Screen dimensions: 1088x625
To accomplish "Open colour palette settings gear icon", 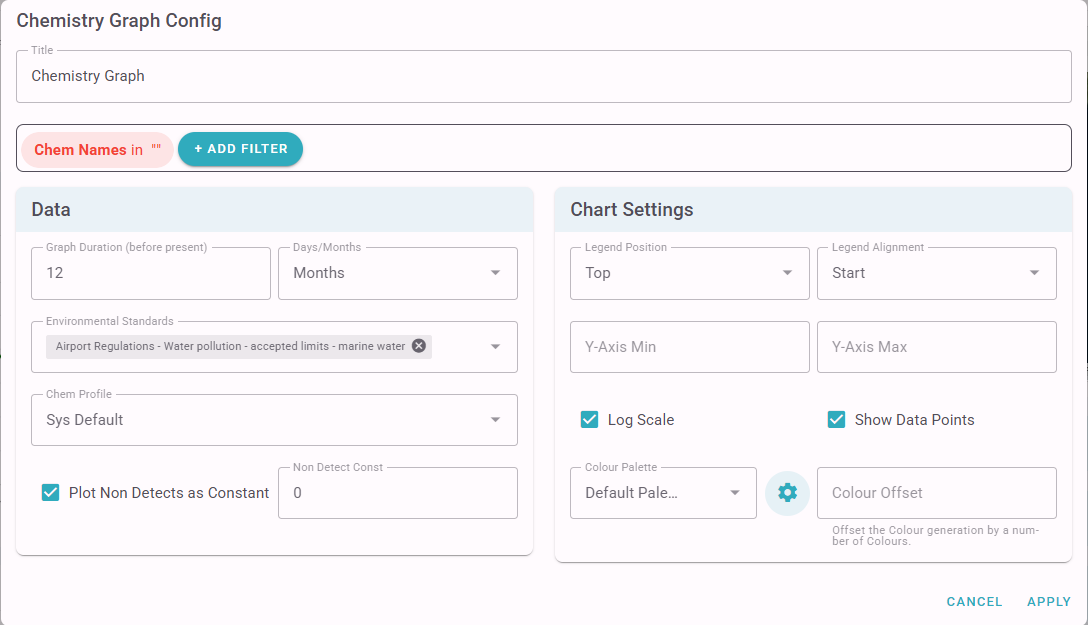I will pyautogui.click(x=787, y=493).
